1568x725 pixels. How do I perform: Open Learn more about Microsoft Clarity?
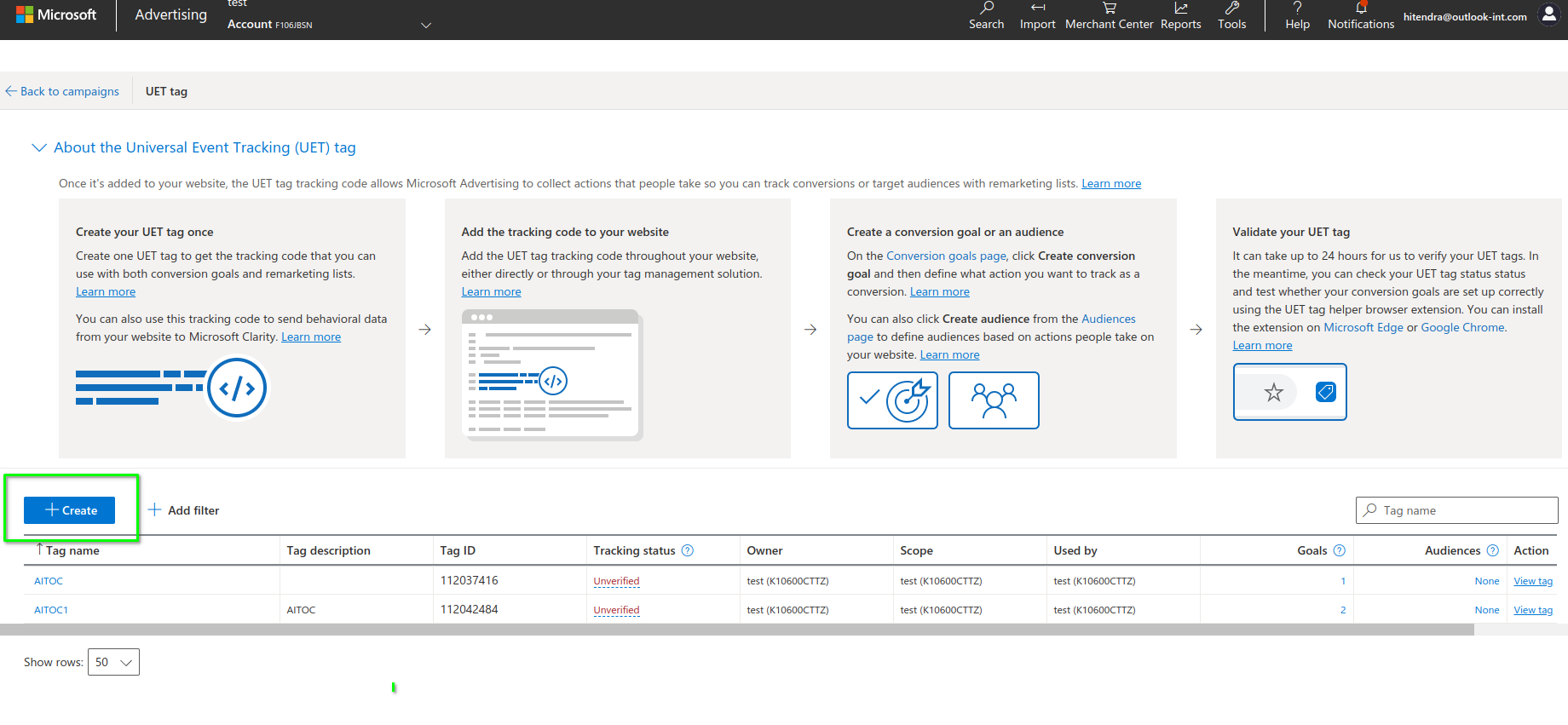point(311,337)
